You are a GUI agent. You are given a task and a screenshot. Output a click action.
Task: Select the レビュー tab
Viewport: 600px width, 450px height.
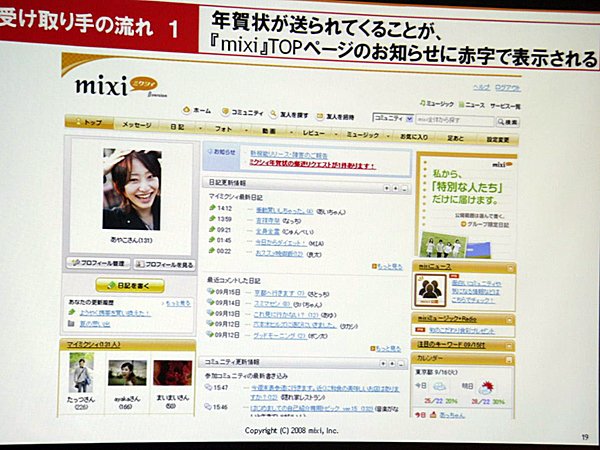coord(313,133)
